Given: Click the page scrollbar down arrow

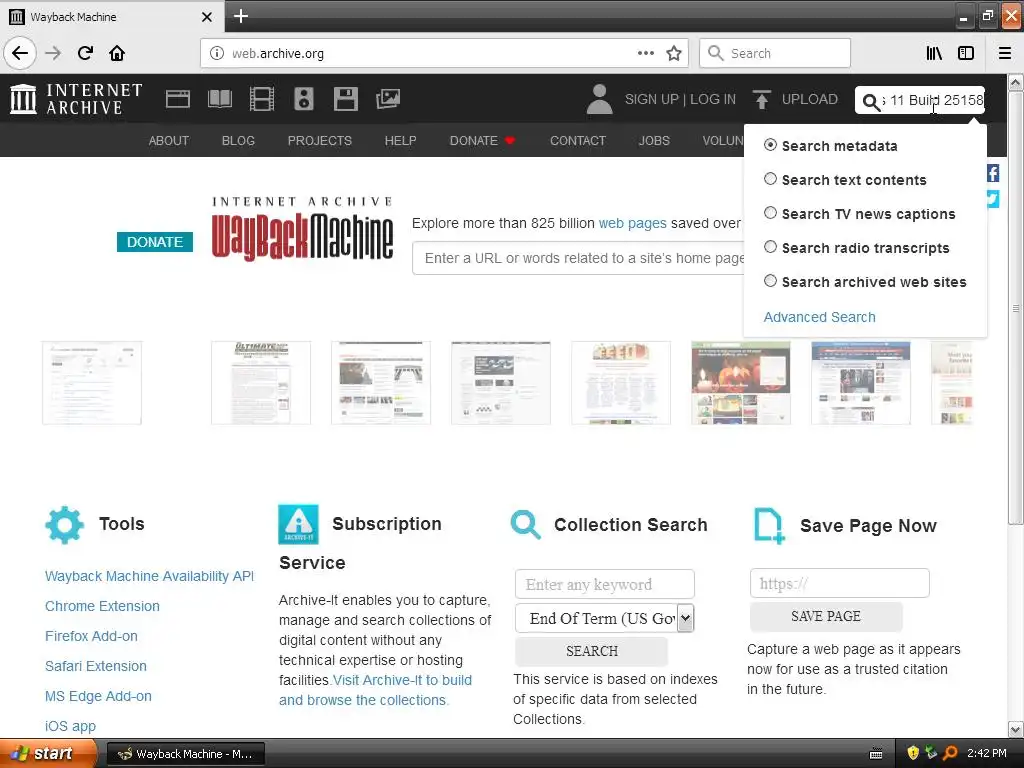Looking at the screenshot, I should 1016,729.
